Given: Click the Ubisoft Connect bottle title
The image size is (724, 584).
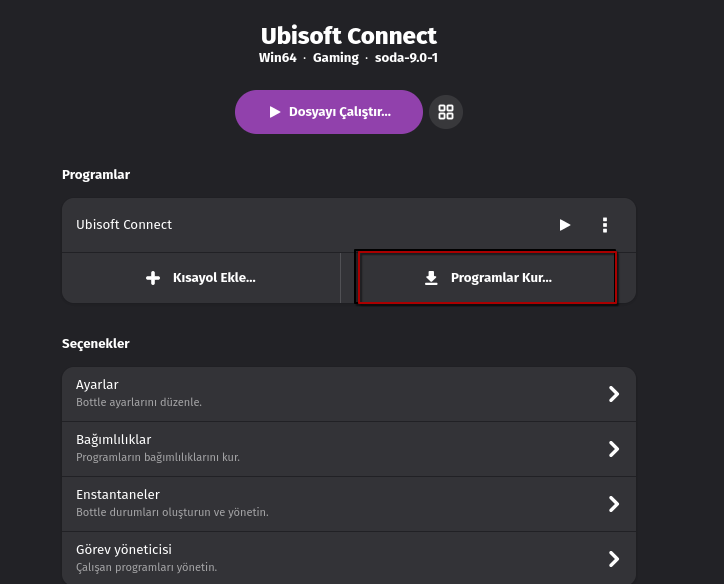Looking at the screenshot, I should click(349, 36).
